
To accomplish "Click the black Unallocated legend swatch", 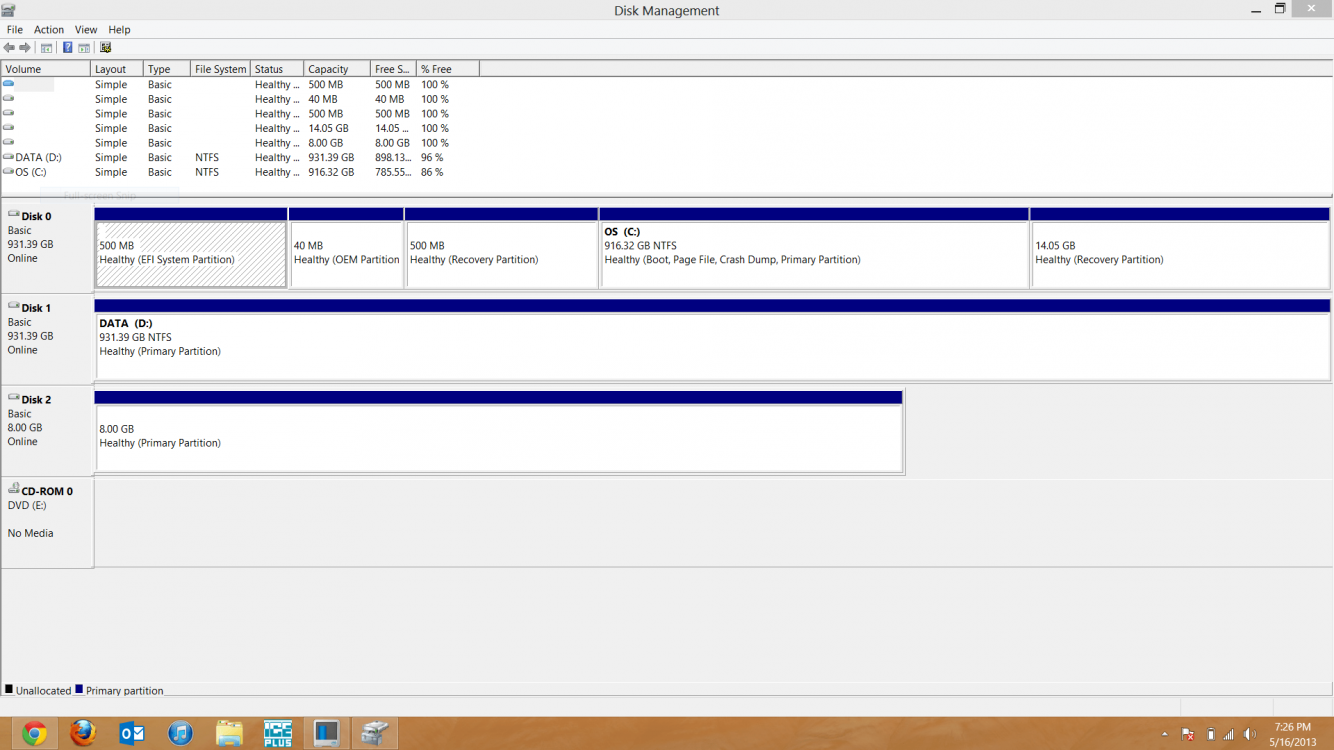I will click(9, 689).
